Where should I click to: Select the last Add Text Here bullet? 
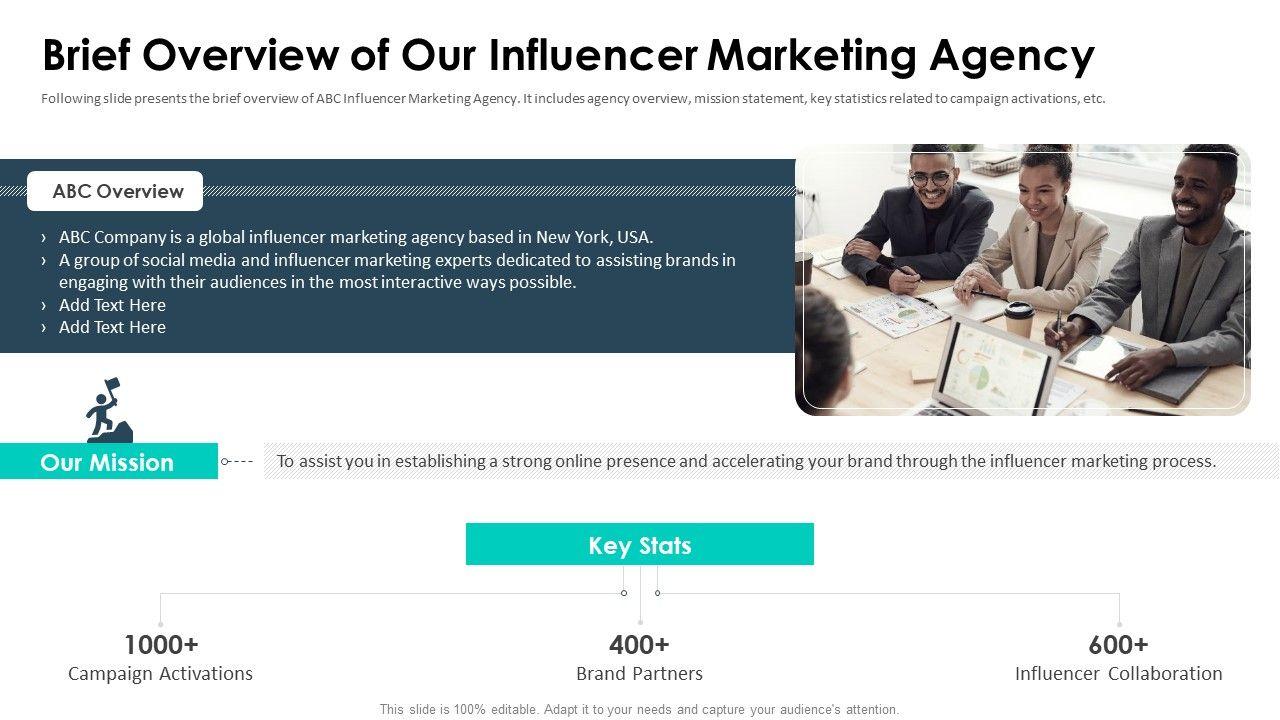pos(112,327)
